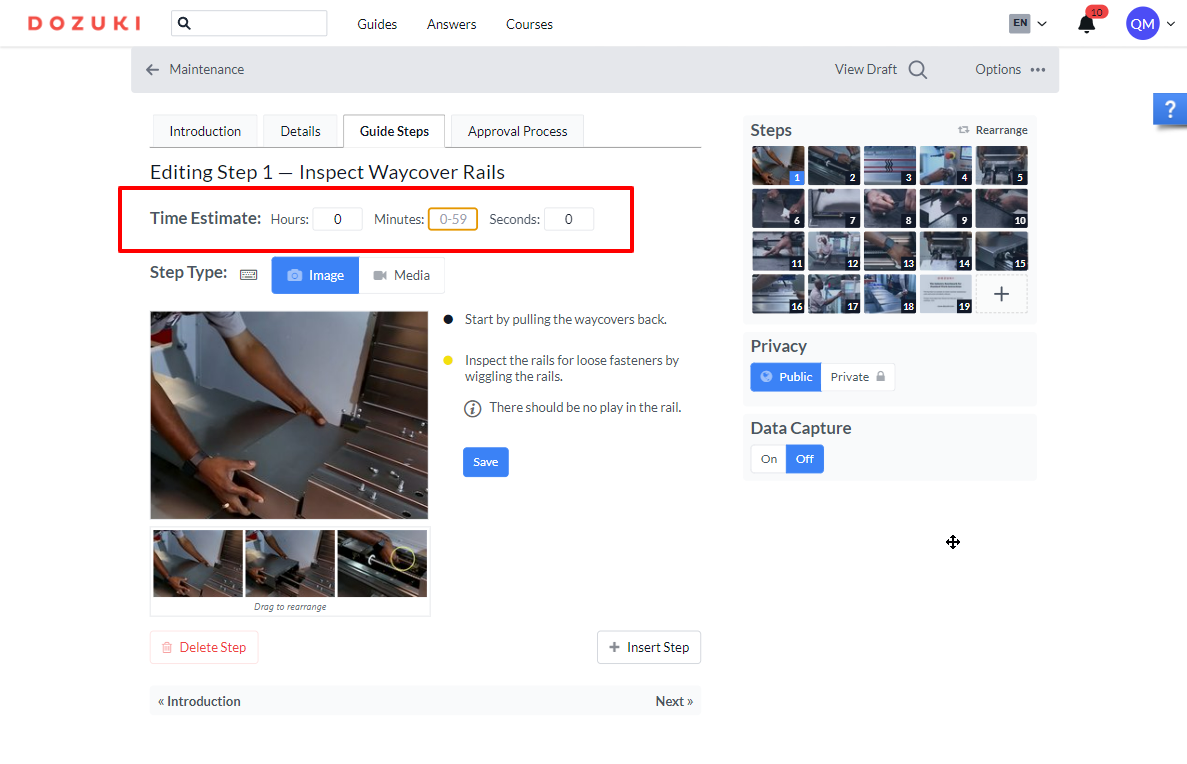
Task: Click the notifications bell icon
Action: click(x=1086, y=25)
